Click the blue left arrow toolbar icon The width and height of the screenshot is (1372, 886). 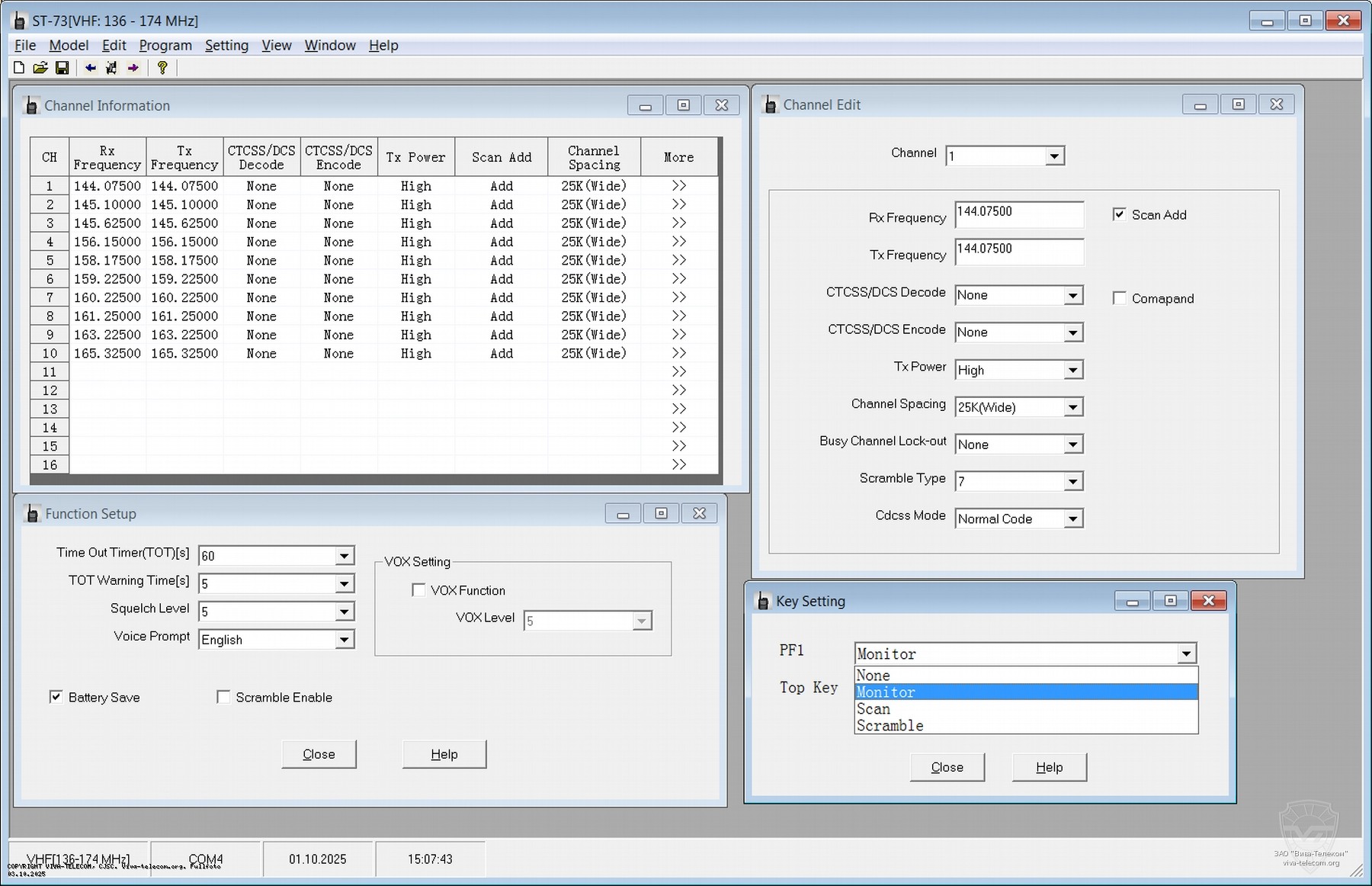(x=90, y=68)
